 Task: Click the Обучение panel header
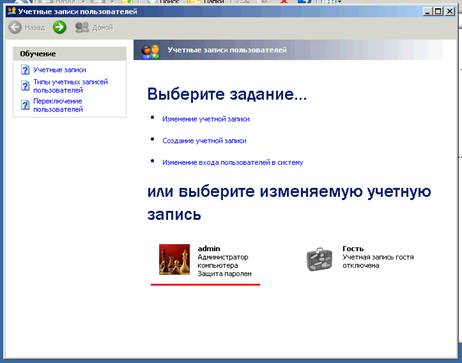click(x=70, y=54)
